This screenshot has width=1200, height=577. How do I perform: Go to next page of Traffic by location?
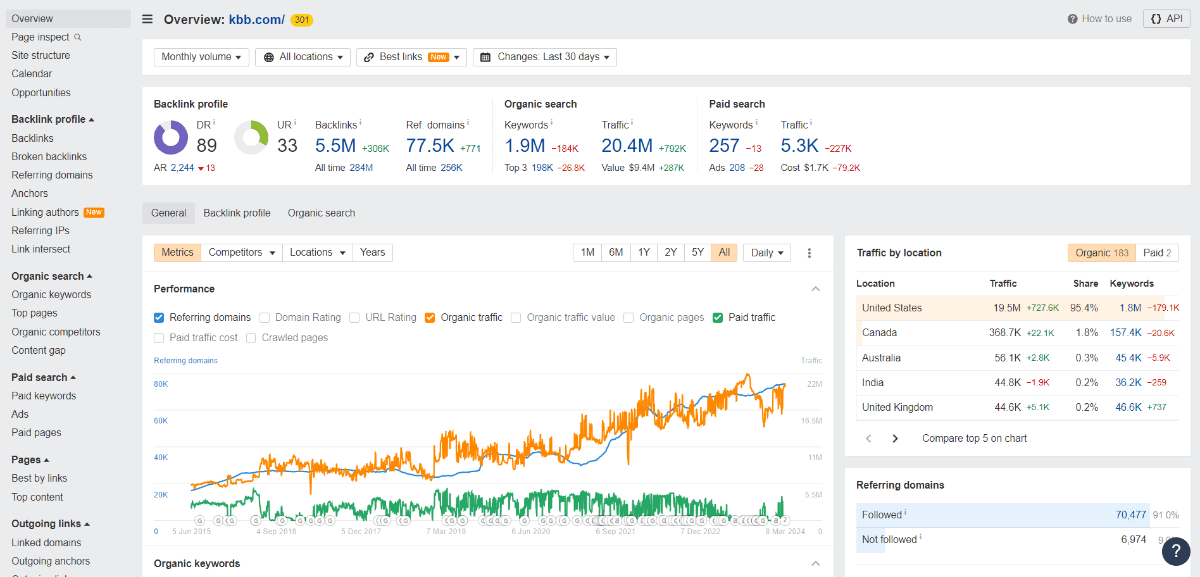coord(895,438)
